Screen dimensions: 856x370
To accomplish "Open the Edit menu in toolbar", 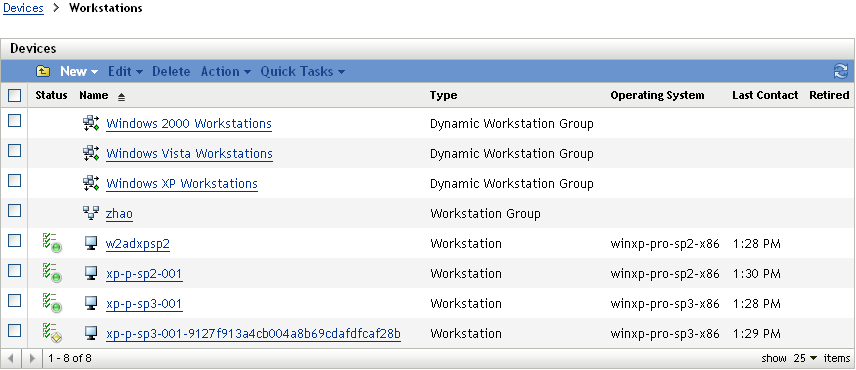I will point(125,71).
